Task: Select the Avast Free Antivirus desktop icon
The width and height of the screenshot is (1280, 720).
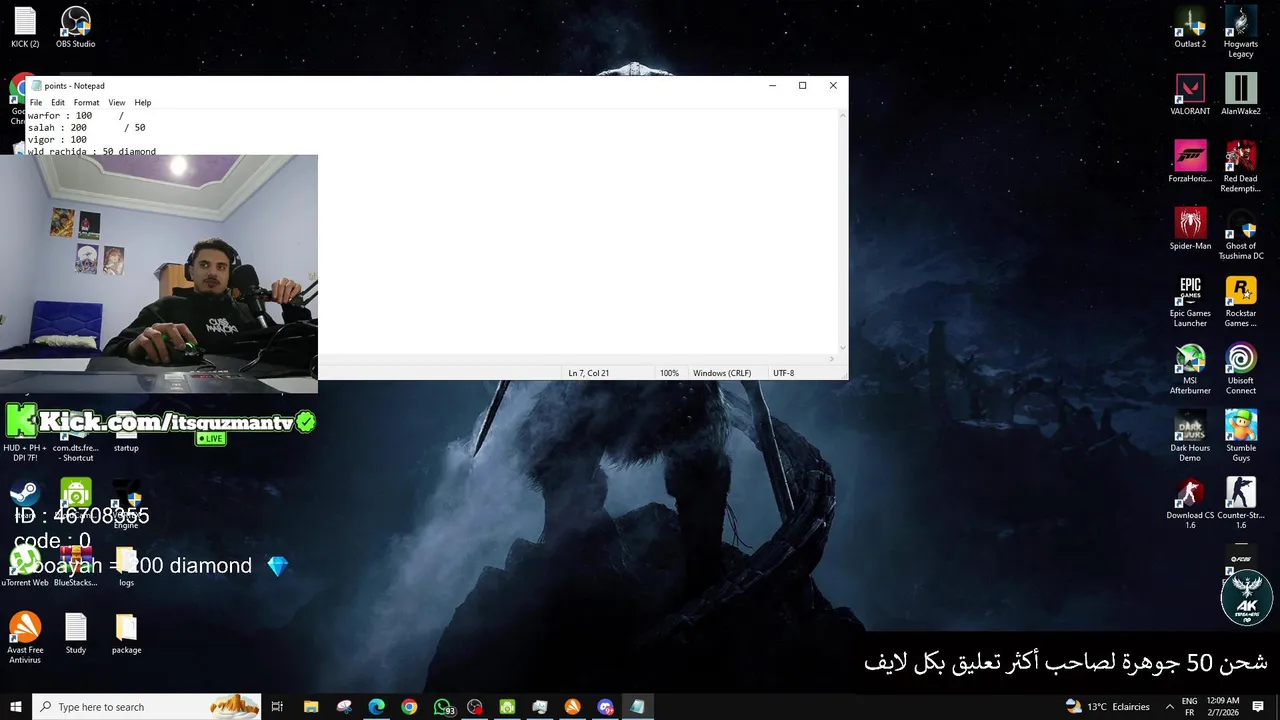Action: click(x=25, y=638)
